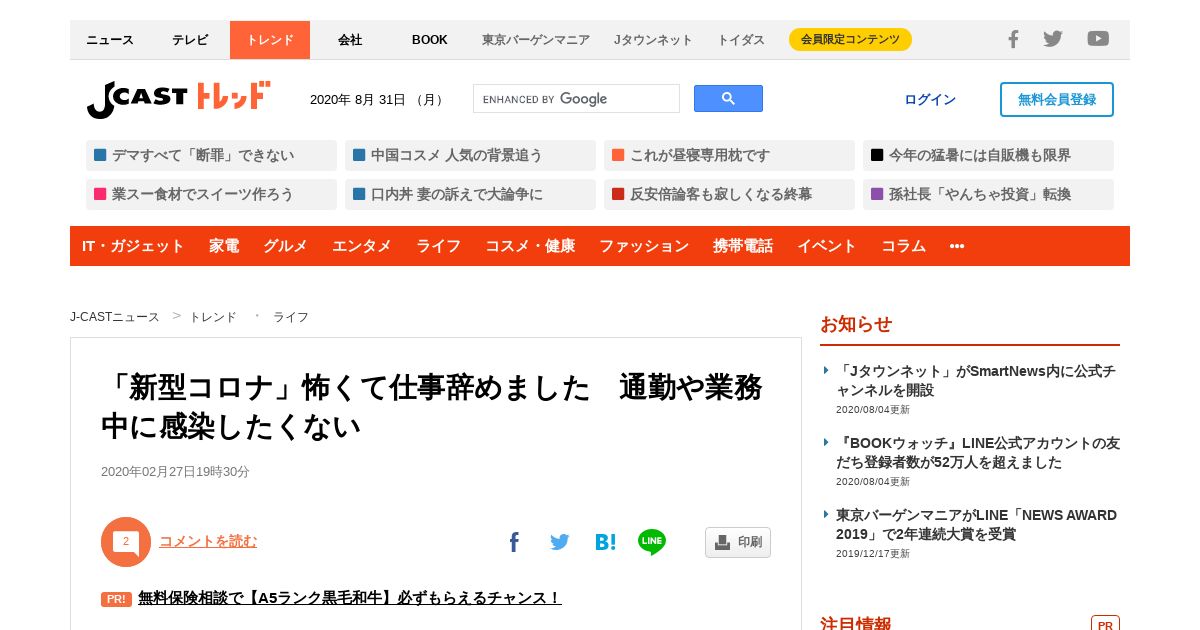
Task: Open the J-CAST トレンド logo
Action: (179, 99)
